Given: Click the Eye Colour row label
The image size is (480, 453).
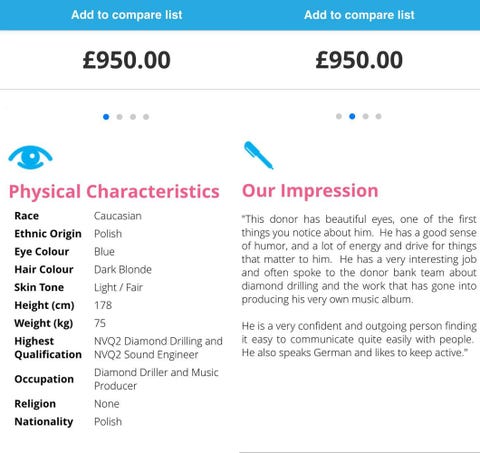Looking at the screenshot, I should (x=42, y=252).
